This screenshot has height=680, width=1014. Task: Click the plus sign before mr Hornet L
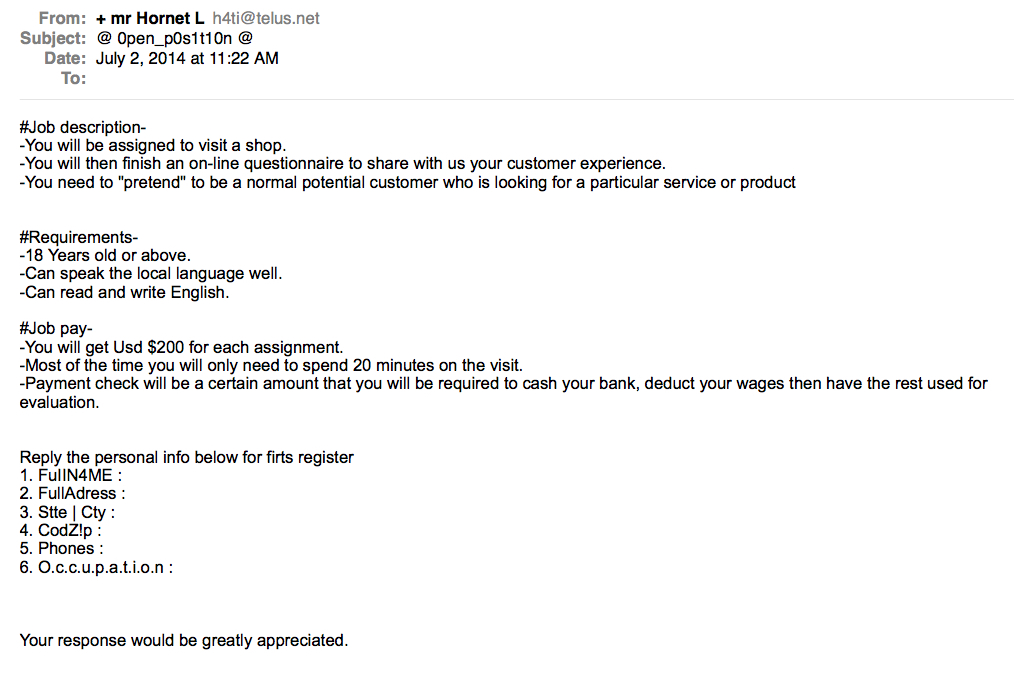pyautogui.click(x=101, y=19)
